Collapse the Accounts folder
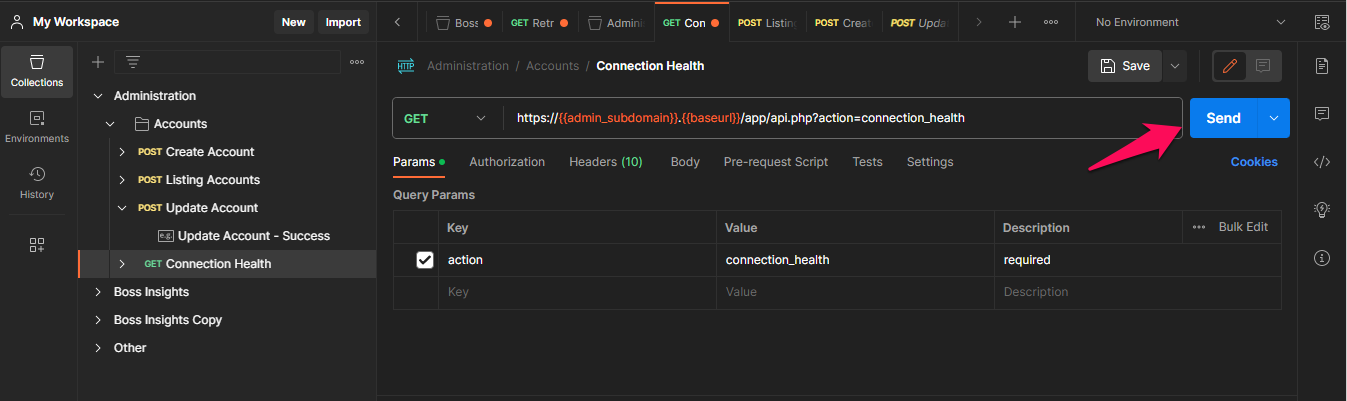This screenshot has width=1347, height=401. pyautogui.click(x=112, y=124)
